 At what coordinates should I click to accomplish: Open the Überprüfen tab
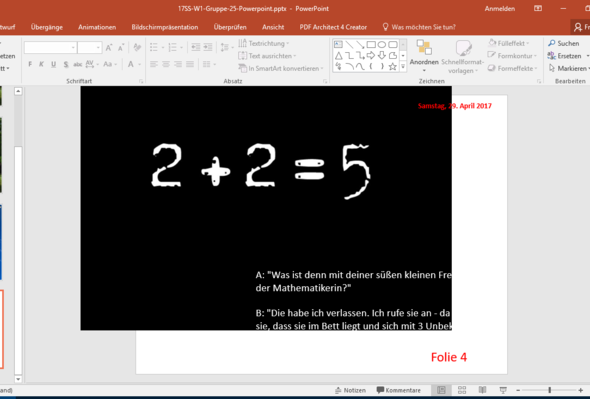click(230, 27)
